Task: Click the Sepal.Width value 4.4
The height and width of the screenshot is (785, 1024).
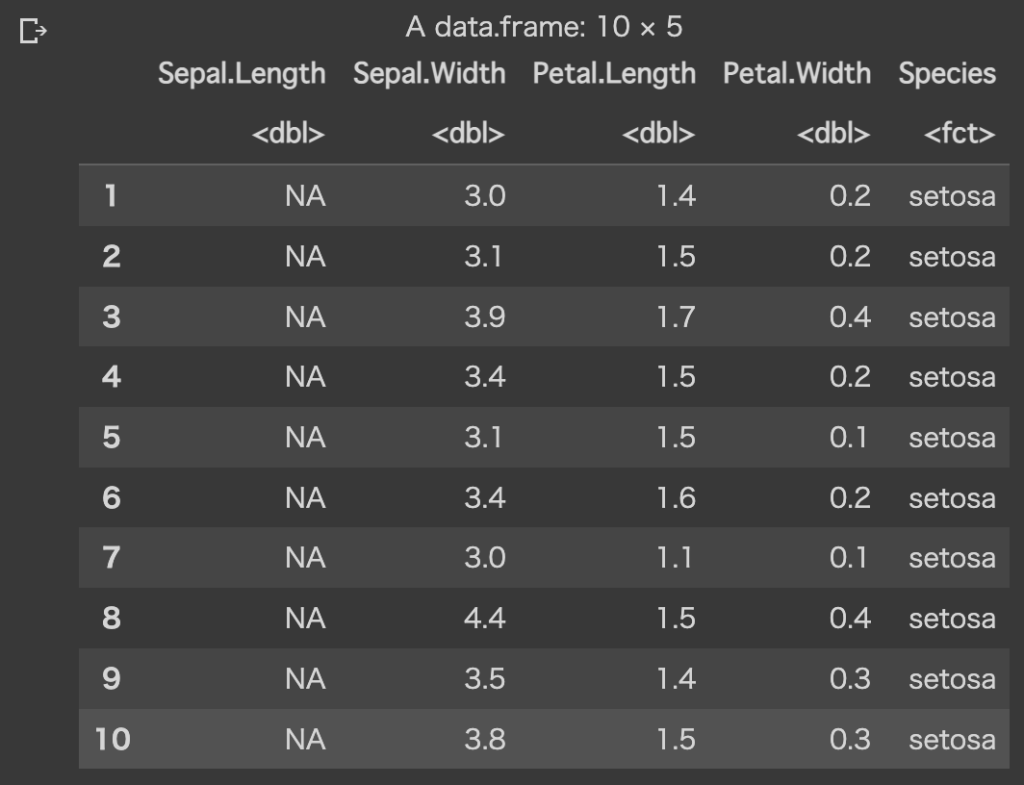Action: [485, 619]
